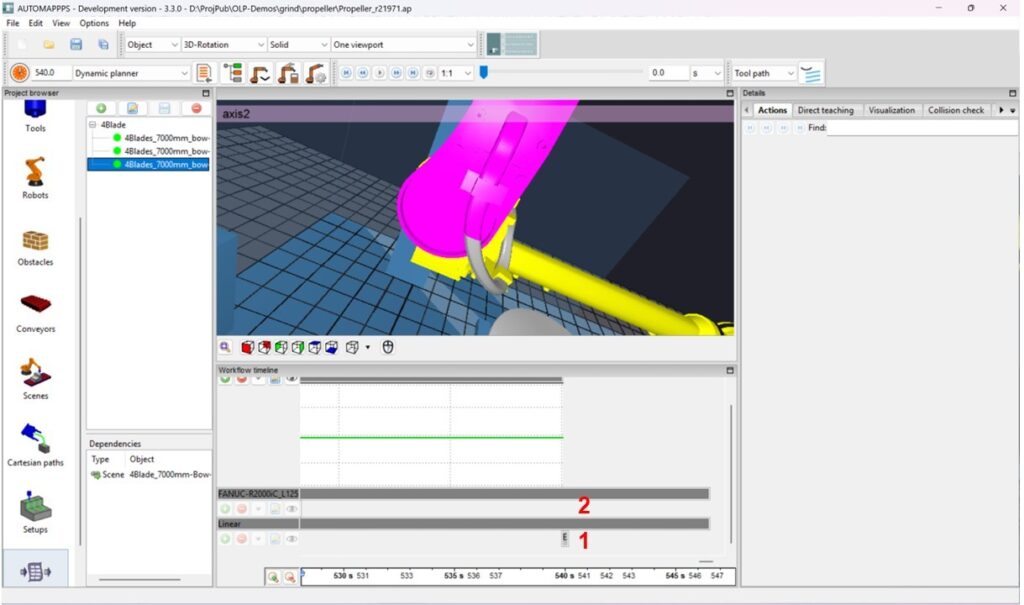
Task: Click the workflow tree toolbar icon
Action: coord(233,73)
